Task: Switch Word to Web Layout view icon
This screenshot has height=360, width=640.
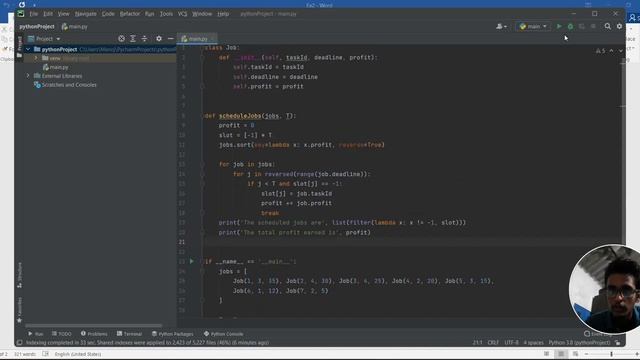Action: tap(575, 354)
